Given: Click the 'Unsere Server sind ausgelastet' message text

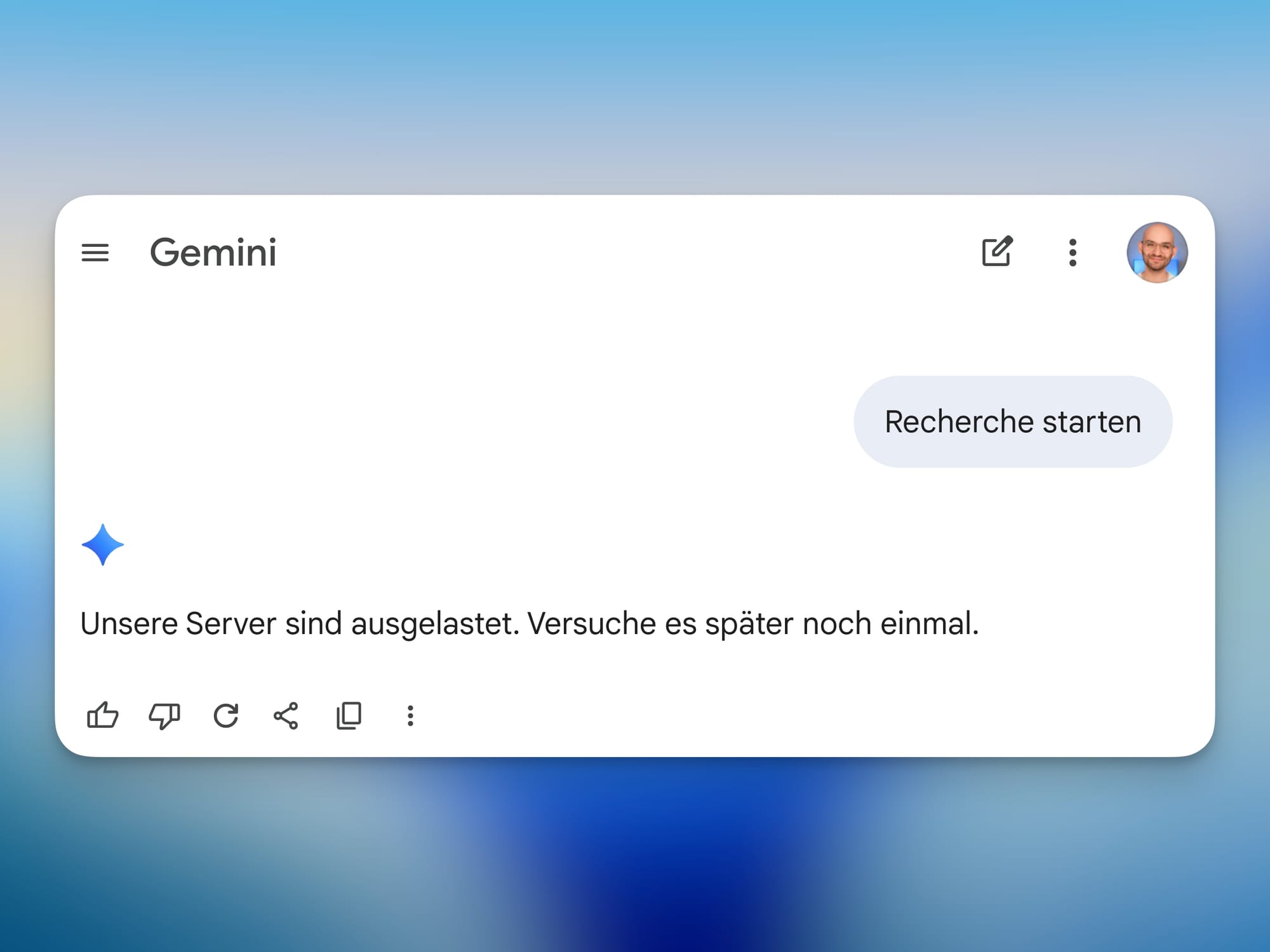Looking at the screenshot, I should pos(530,624).
